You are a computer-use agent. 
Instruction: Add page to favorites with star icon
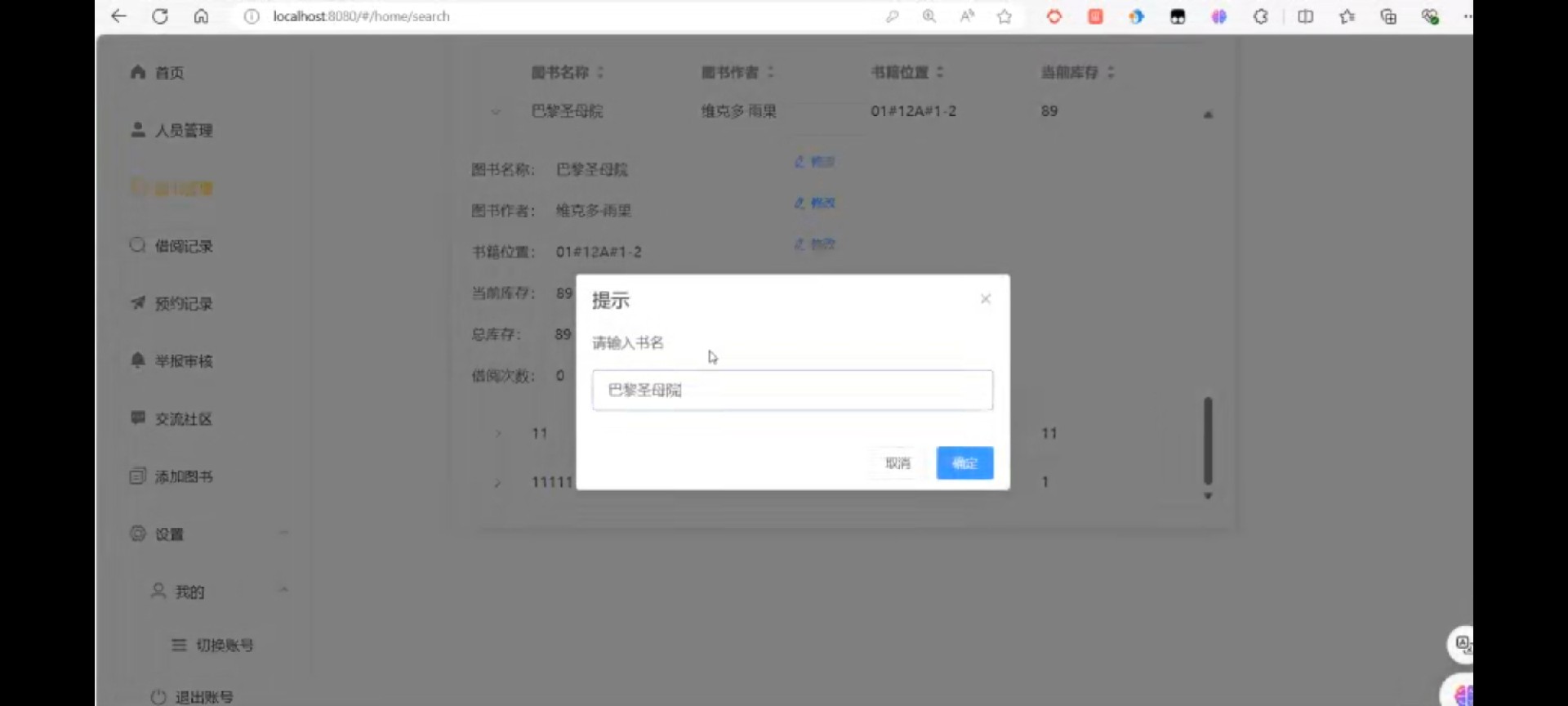[x=1004, y=16]
